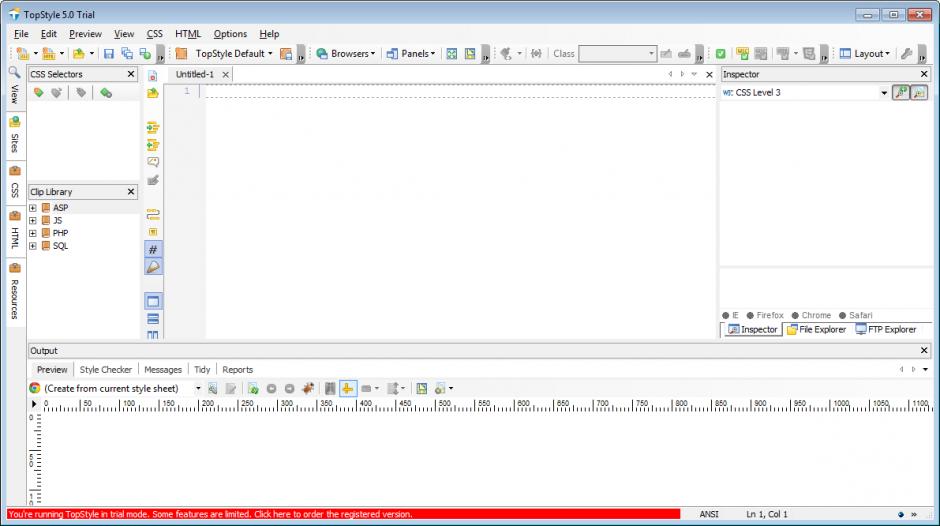The width and height of the screenshot is (940, 526).
Task: Expand the ASP folder in Clip Library
Action: click(x=33, y=208)
